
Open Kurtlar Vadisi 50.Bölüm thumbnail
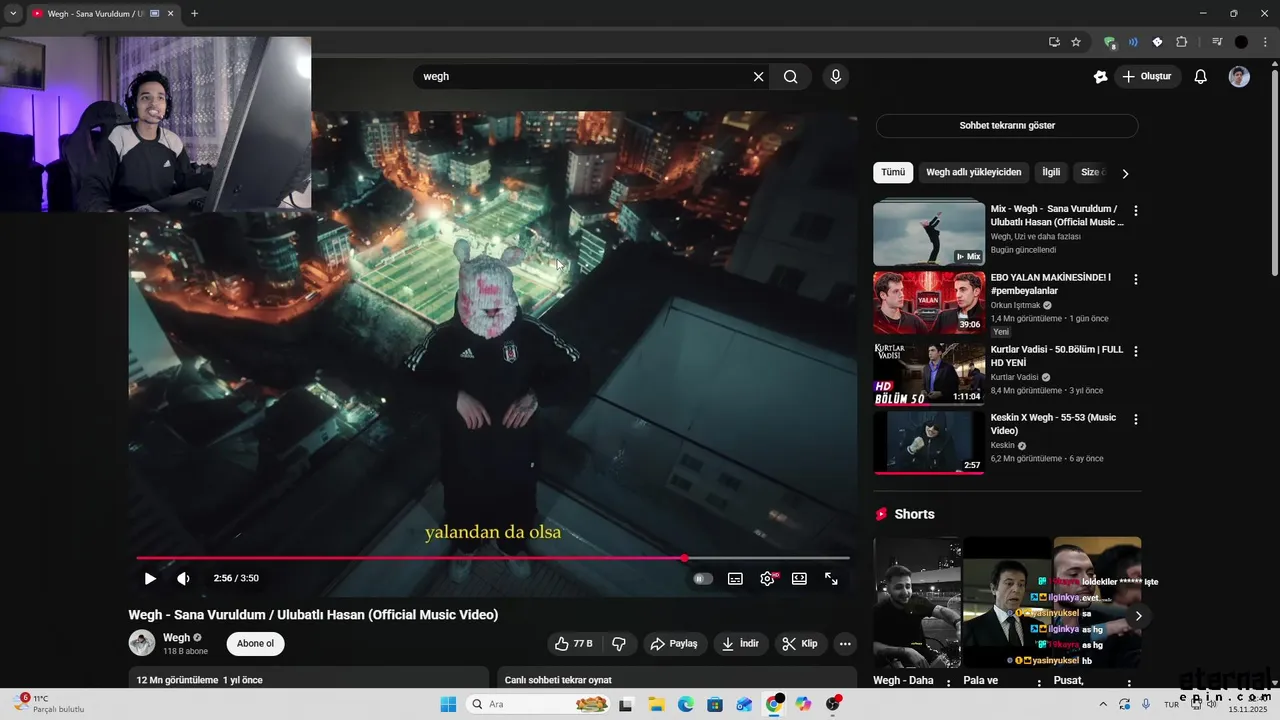pyautogui.click(x=929, y=374)
